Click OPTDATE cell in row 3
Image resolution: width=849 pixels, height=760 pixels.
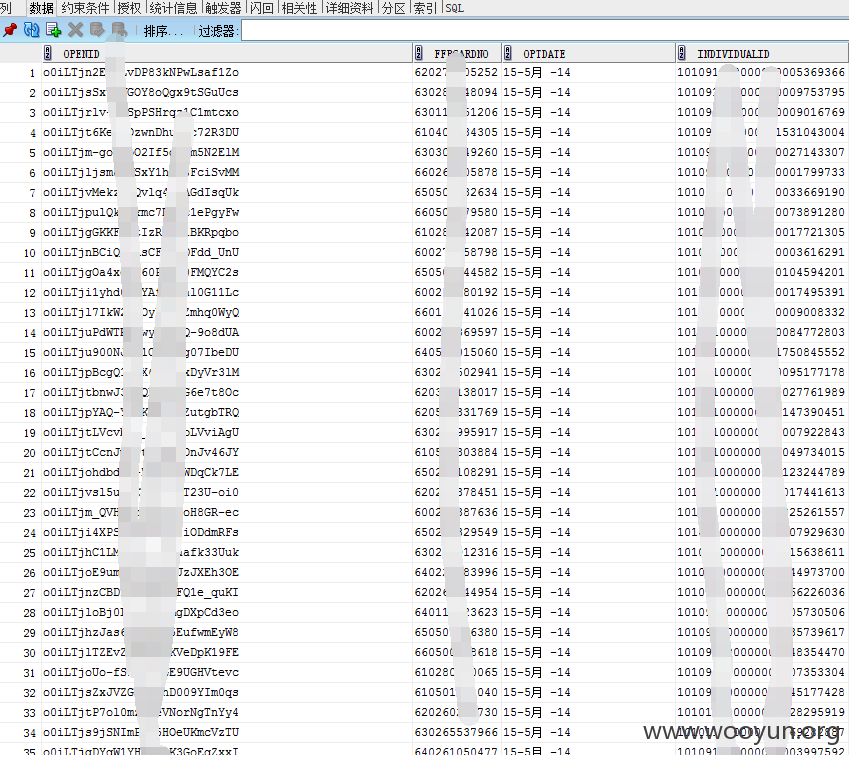(x=589, y=113)
